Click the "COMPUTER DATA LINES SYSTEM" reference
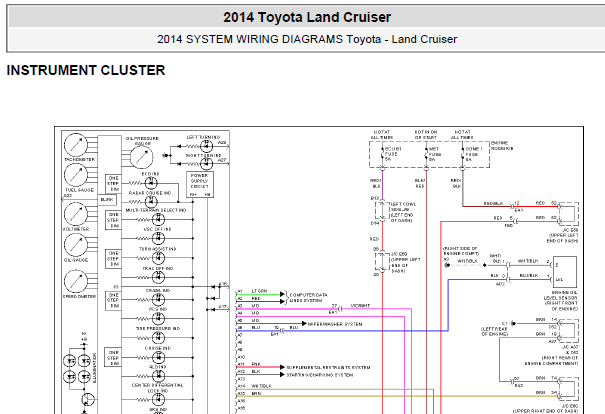 pos(308,297)
